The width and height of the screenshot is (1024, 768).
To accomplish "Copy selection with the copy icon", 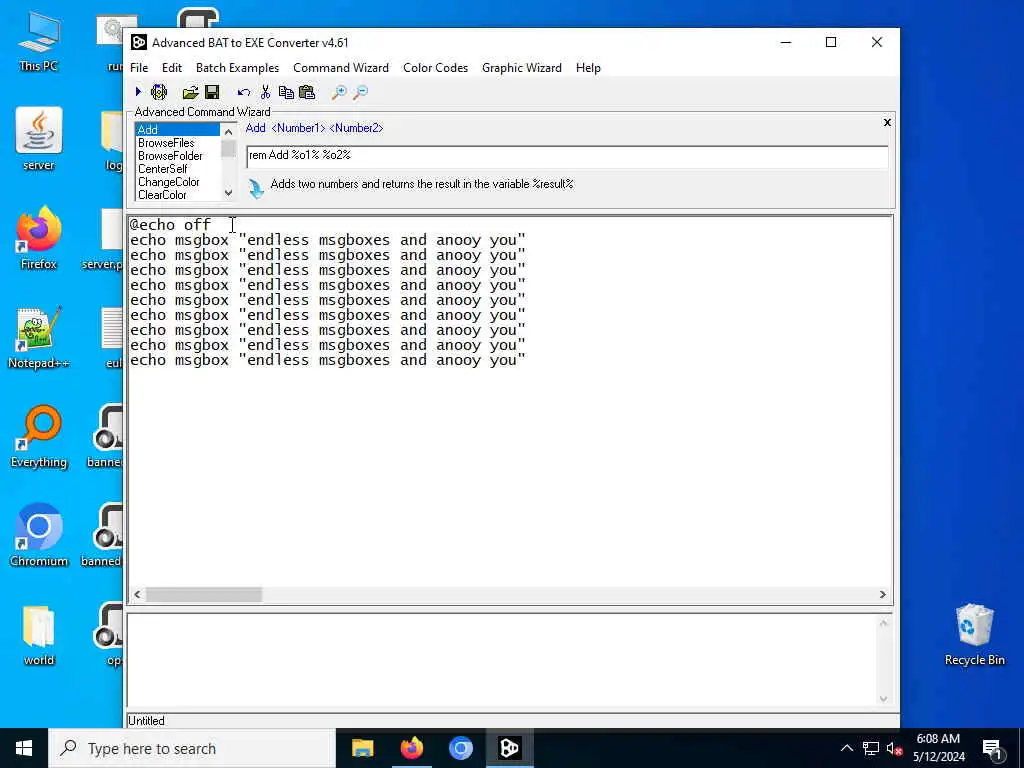I will coord(286,92).
